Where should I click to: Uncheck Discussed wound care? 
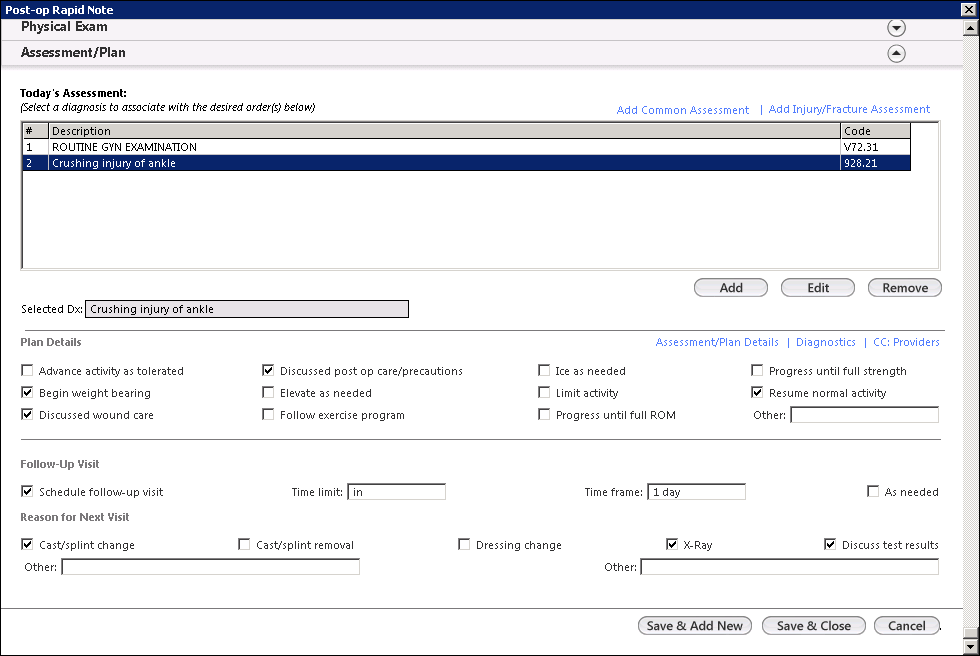click(27, 414)
